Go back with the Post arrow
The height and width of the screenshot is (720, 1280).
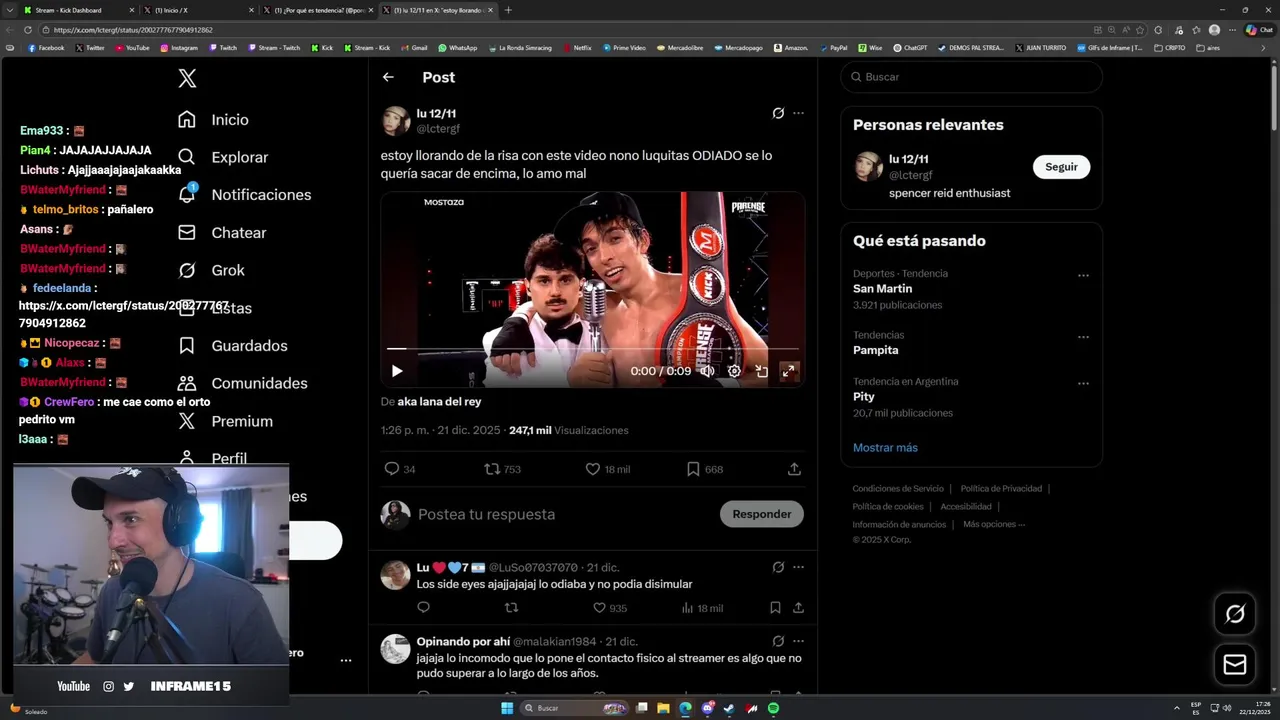point(388,77)
